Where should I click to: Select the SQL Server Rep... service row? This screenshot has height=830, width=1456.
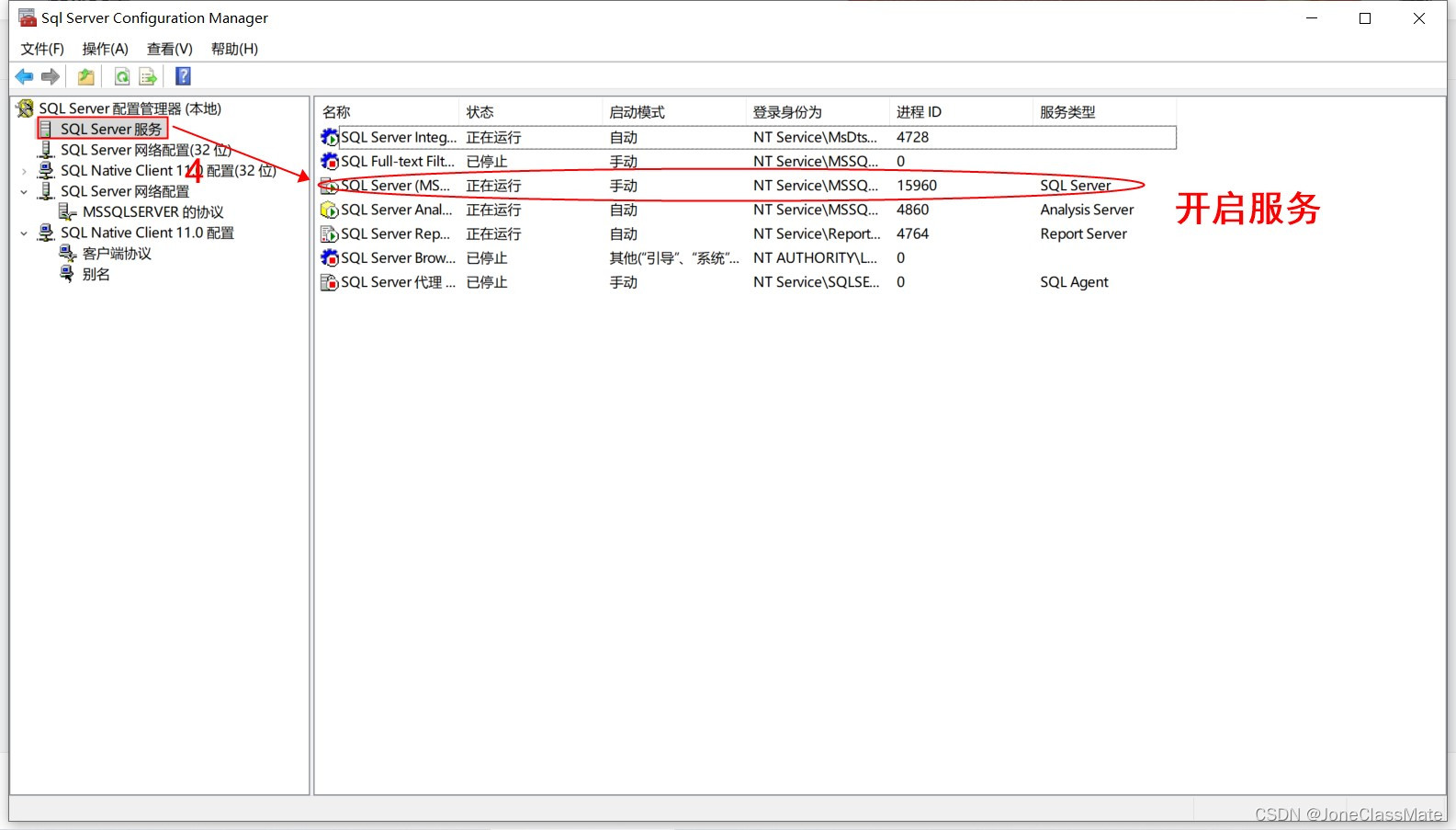tap(747, 233)
